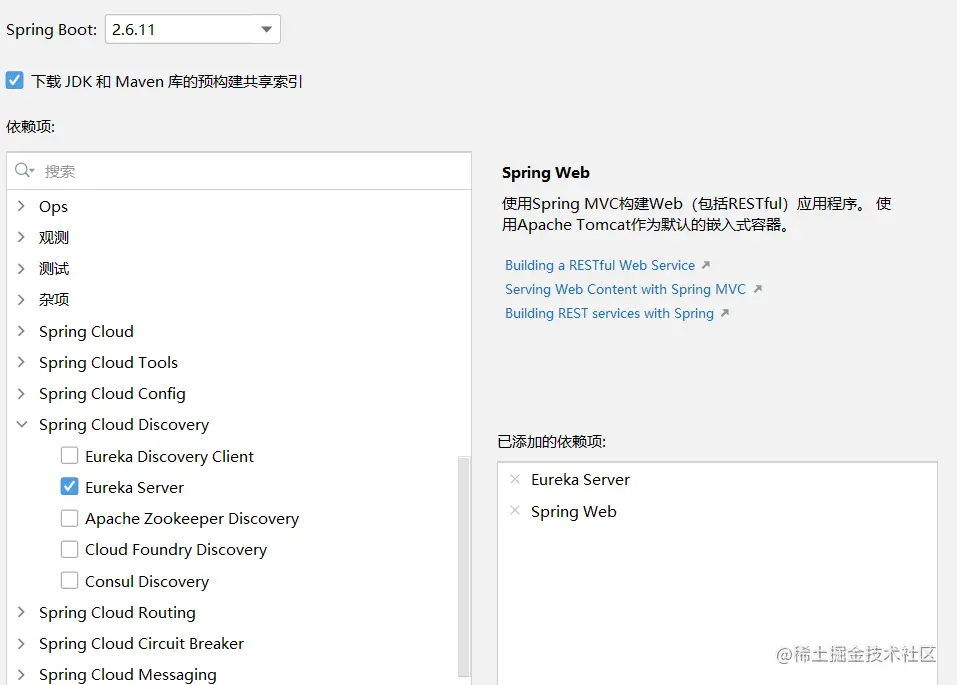The height and width of the screenshot is (685, 957).
Task: Select the Apache Zookeeper Discovery label
Action: (x=192, y=518)
